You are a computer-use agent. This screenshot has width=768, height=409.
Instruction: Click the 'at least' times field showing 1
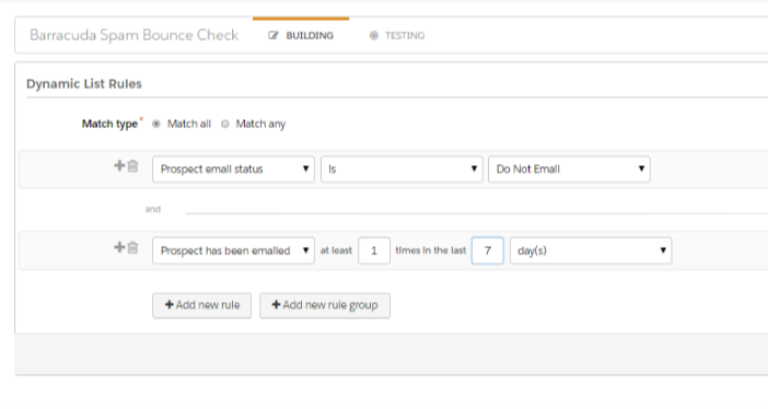click(x=373, y=250)
